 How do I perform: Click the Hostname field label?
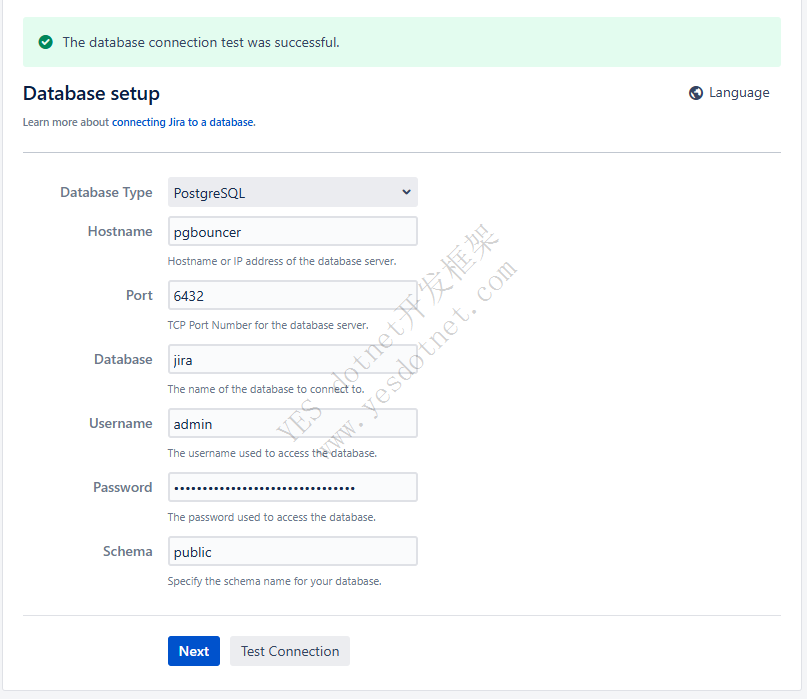pyautogui.click(x=120, y=231)
